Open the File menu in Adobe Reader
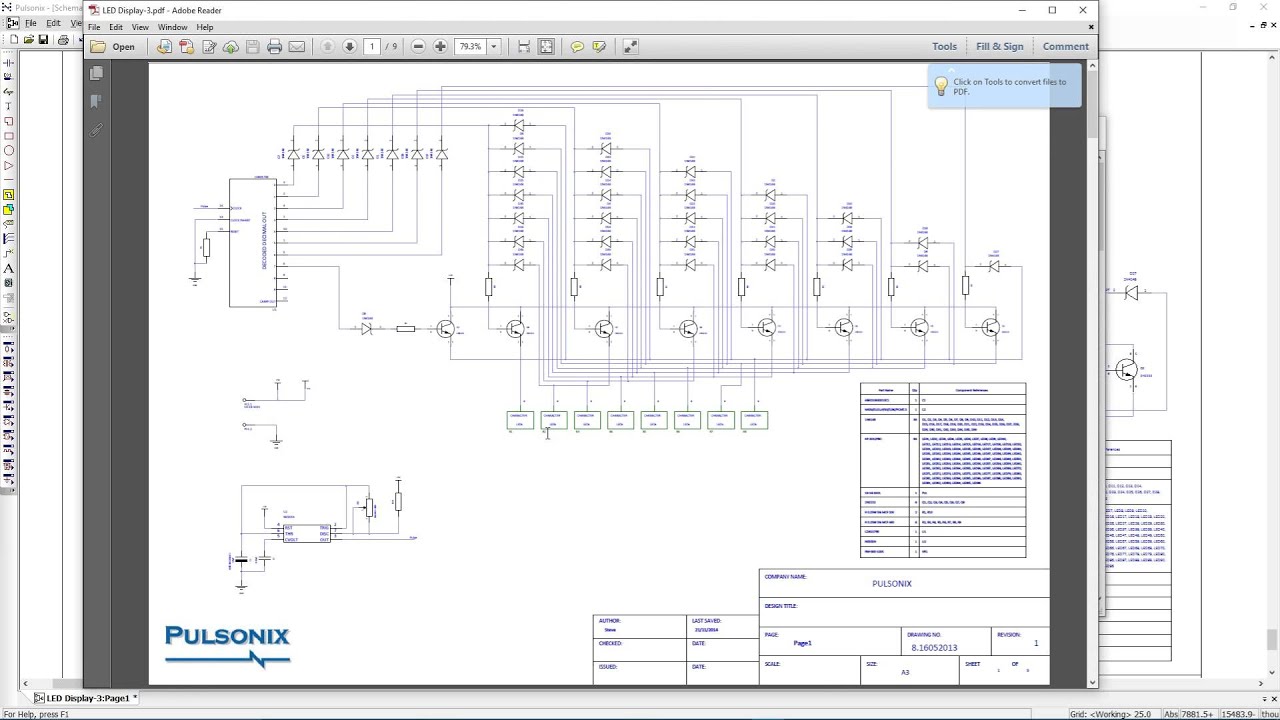The width and height of the screenshot is (1280, 720). coord(94,27)
